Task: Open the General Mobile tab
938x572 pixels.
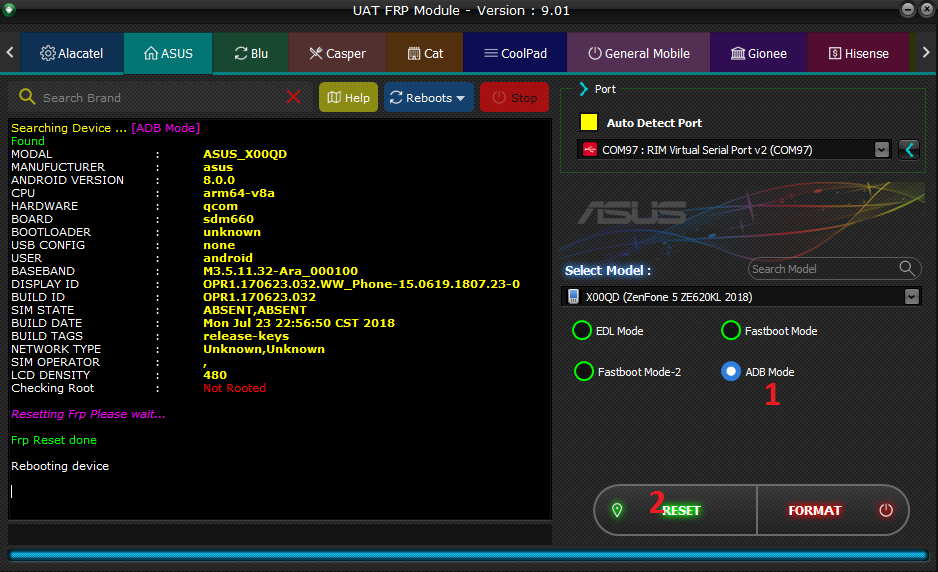Action: click(638, 53)
